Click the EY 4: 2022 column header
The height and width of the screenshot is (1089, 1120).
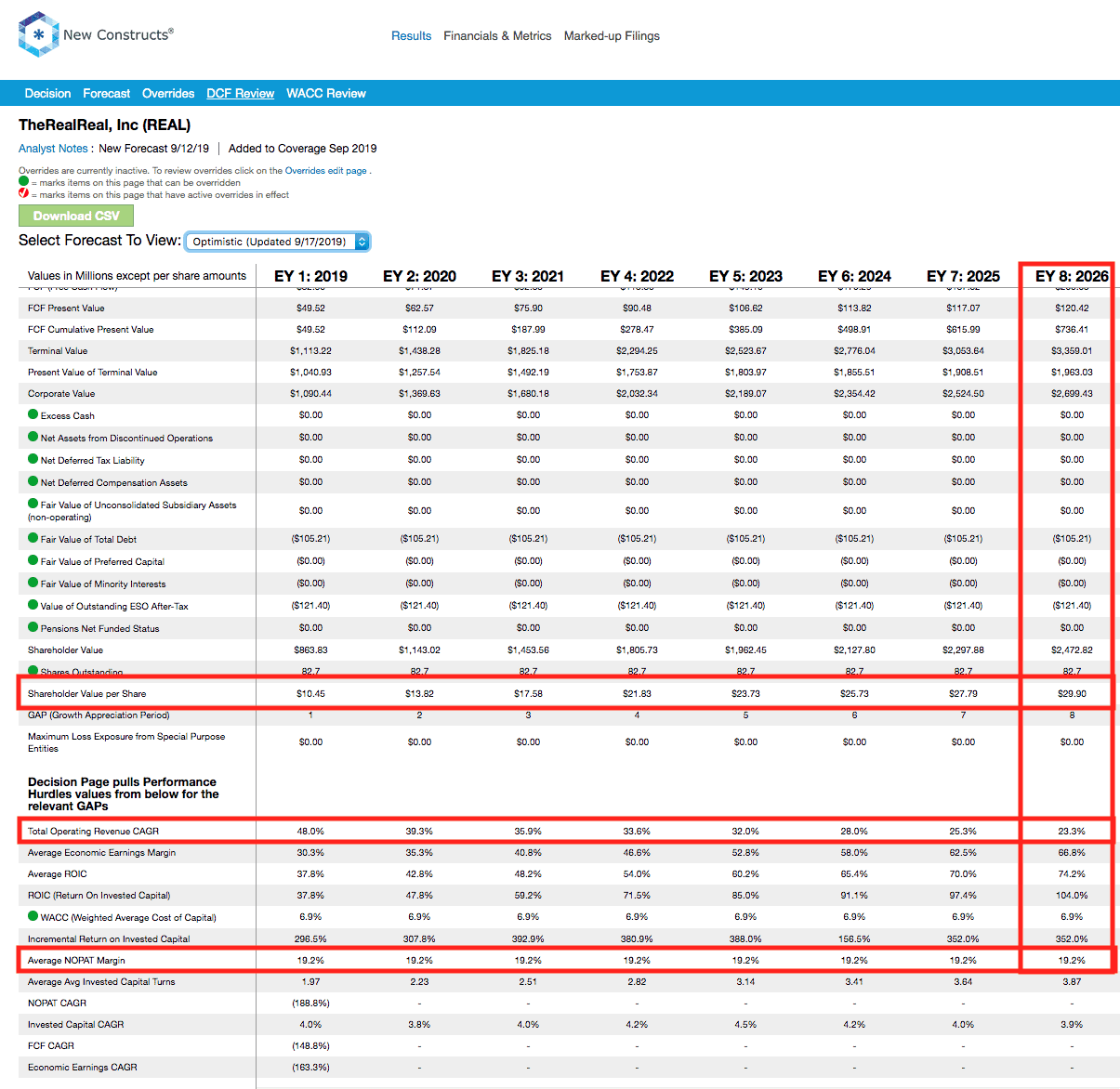pyautogui.click(x=637, y=276)
